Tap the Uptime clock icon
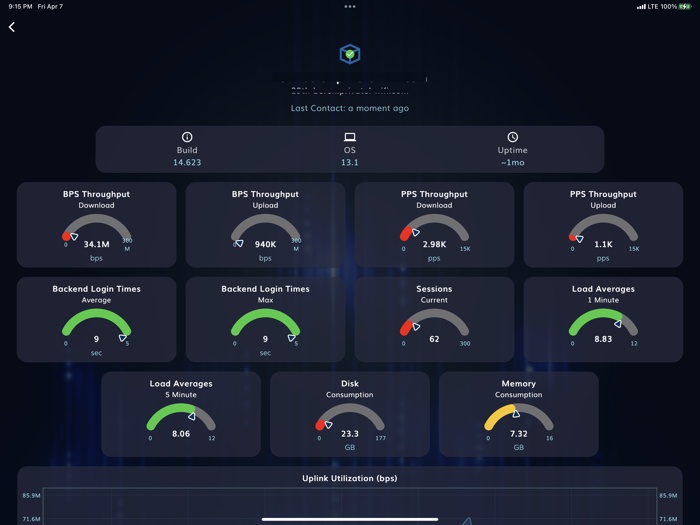The height and width of the screenshot is (525, 700). (512, 137)
